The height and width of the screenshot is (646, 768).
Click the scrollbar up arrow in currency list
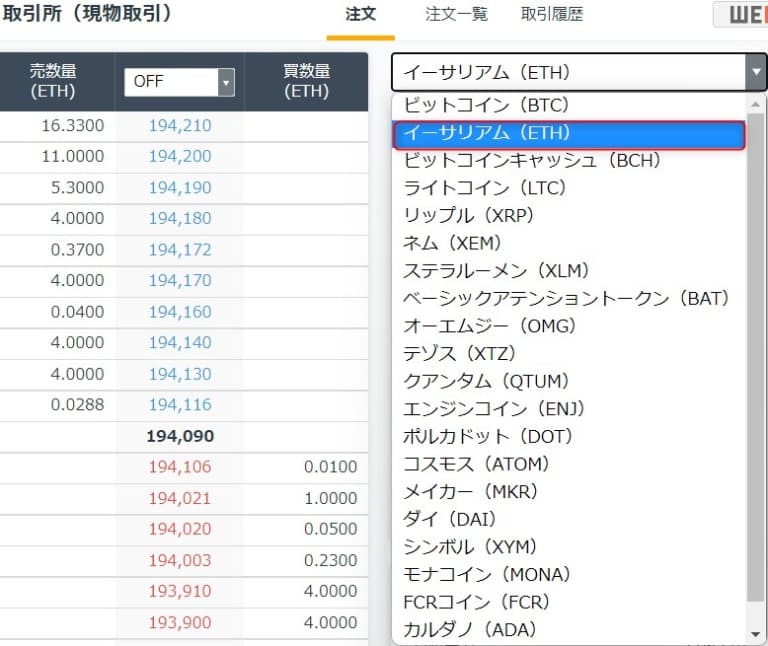pos(756,104)
